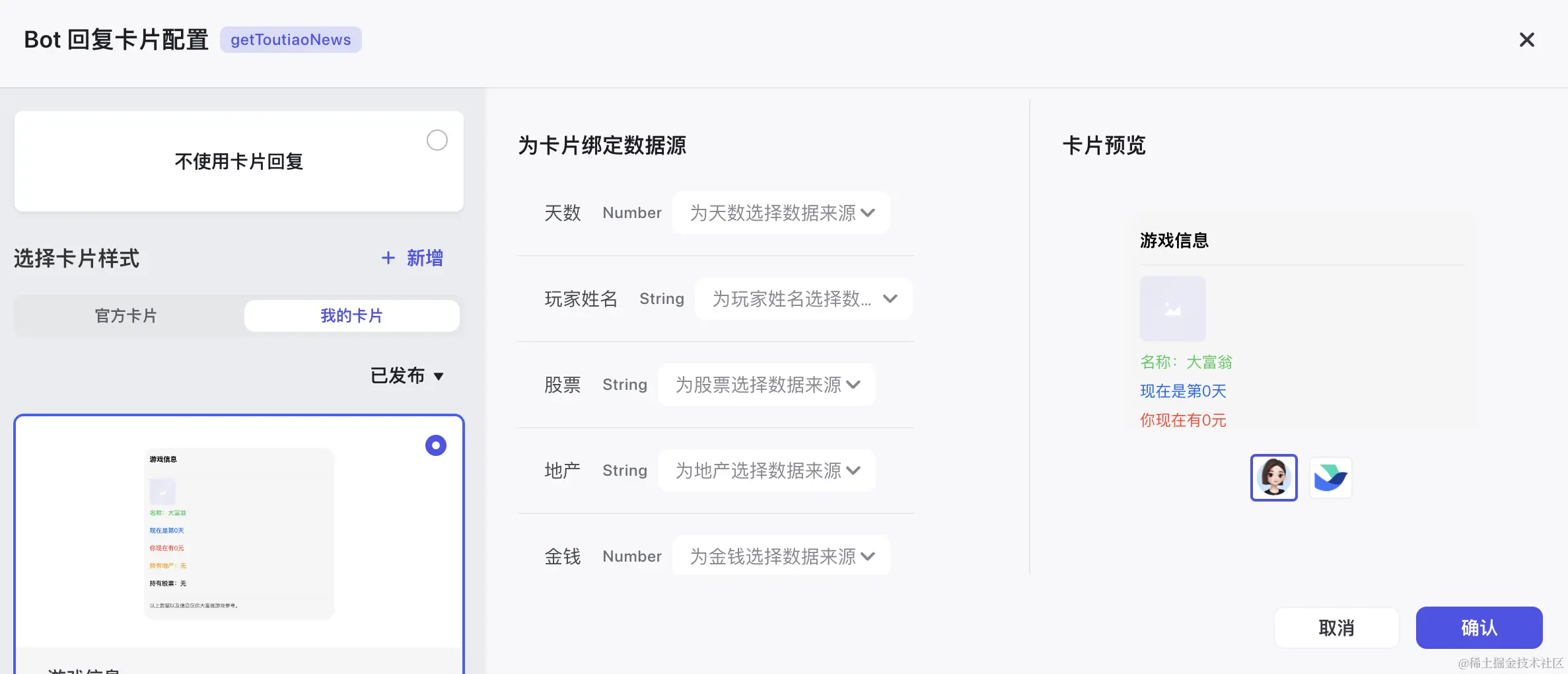Click the 取消 cancel button
This screenshot has width=1568, height=674.
coord(1336,627)
